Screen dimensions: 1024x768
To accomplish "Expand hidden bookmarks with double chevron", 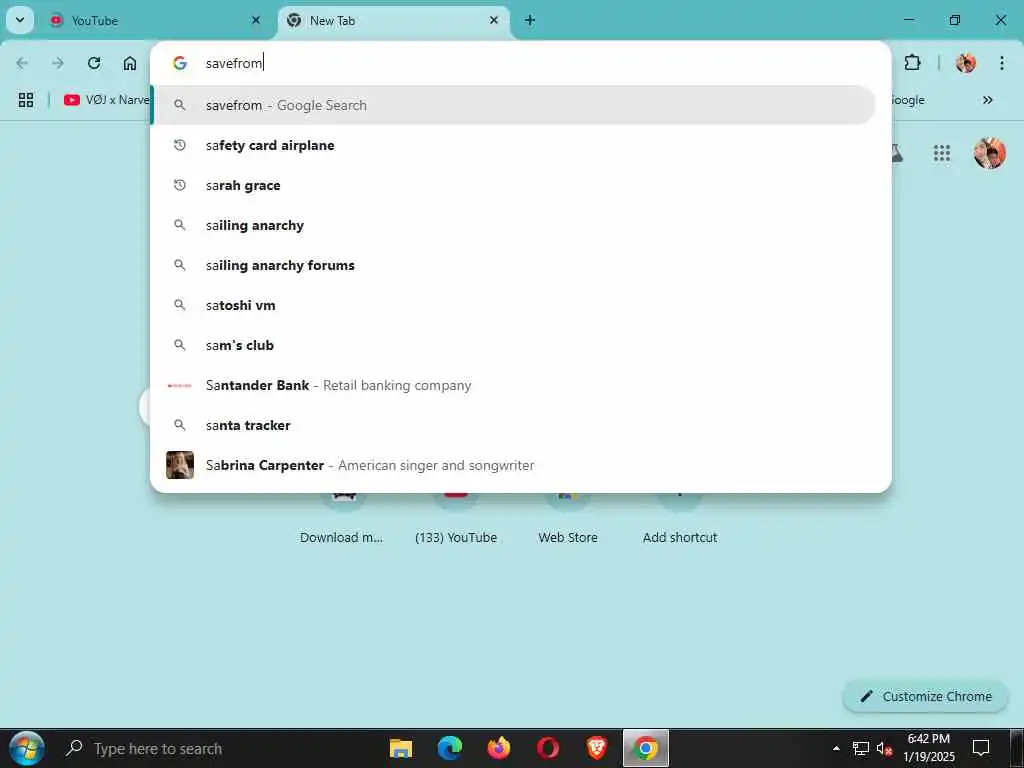I will point(987,100).
